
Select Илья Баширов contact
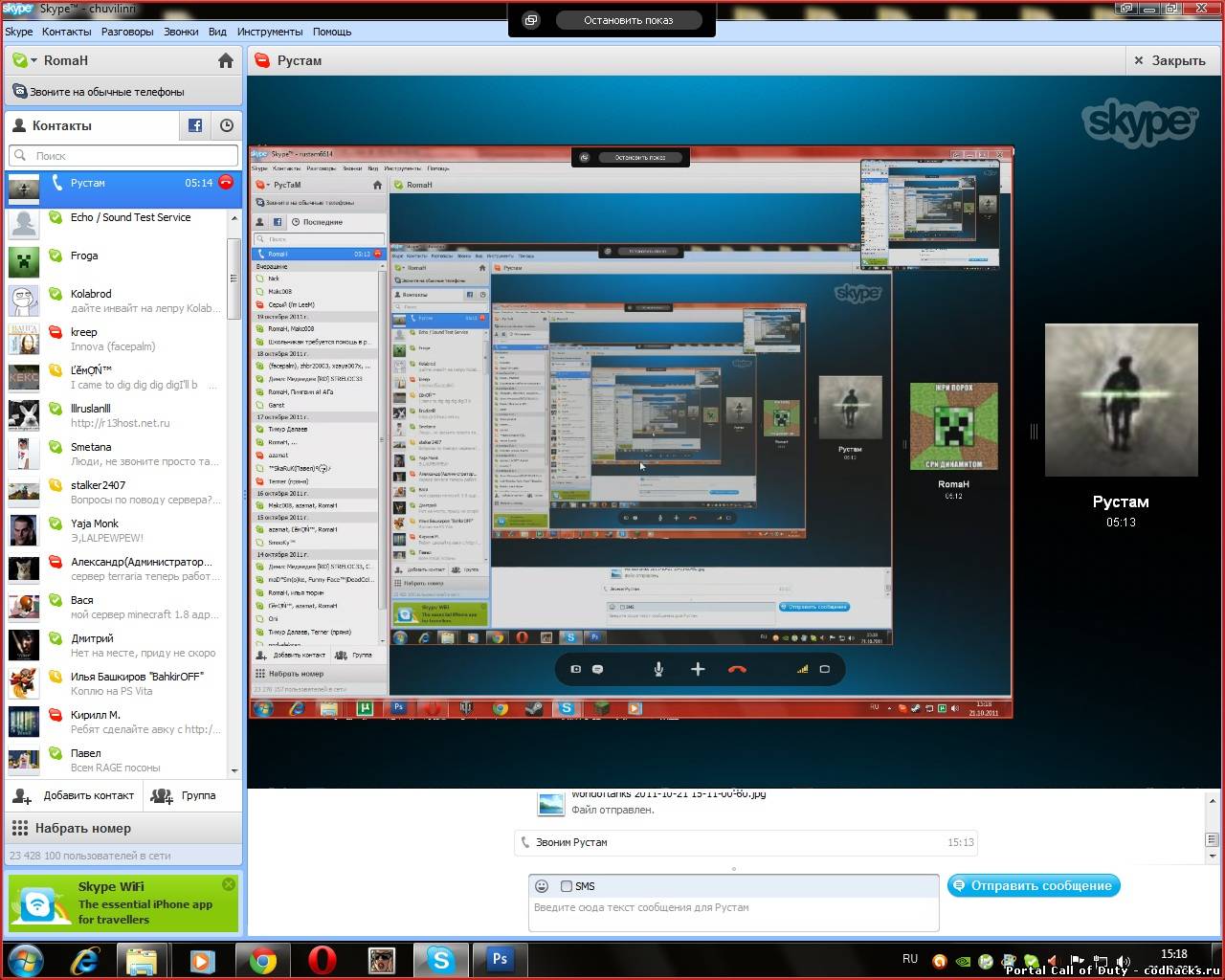tap(116, 683)
